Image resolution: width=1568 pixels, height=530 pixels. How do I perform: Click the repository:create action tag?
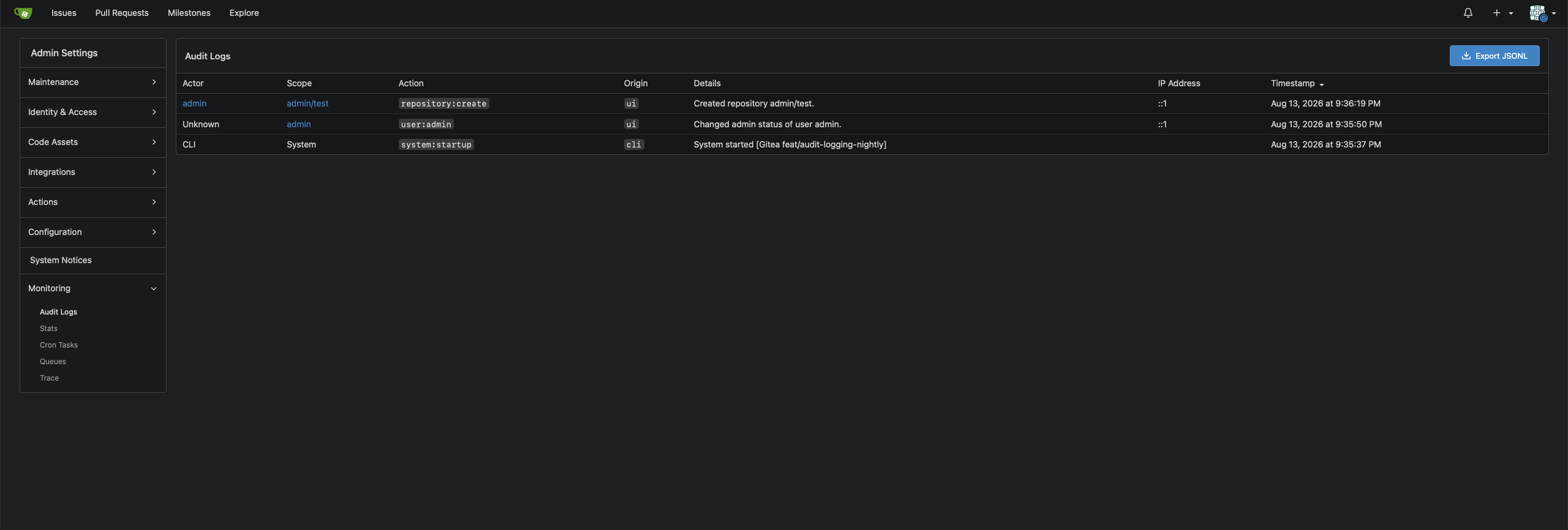pos(443,103)
